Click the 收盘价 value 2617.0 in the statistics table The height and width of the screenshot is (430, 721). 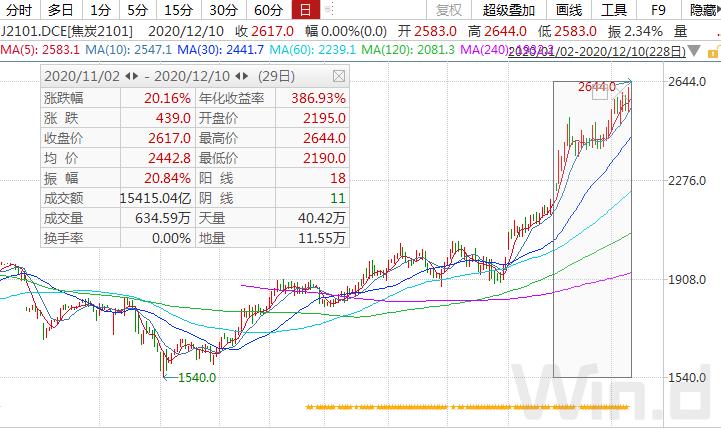click(x=169, y=138)
